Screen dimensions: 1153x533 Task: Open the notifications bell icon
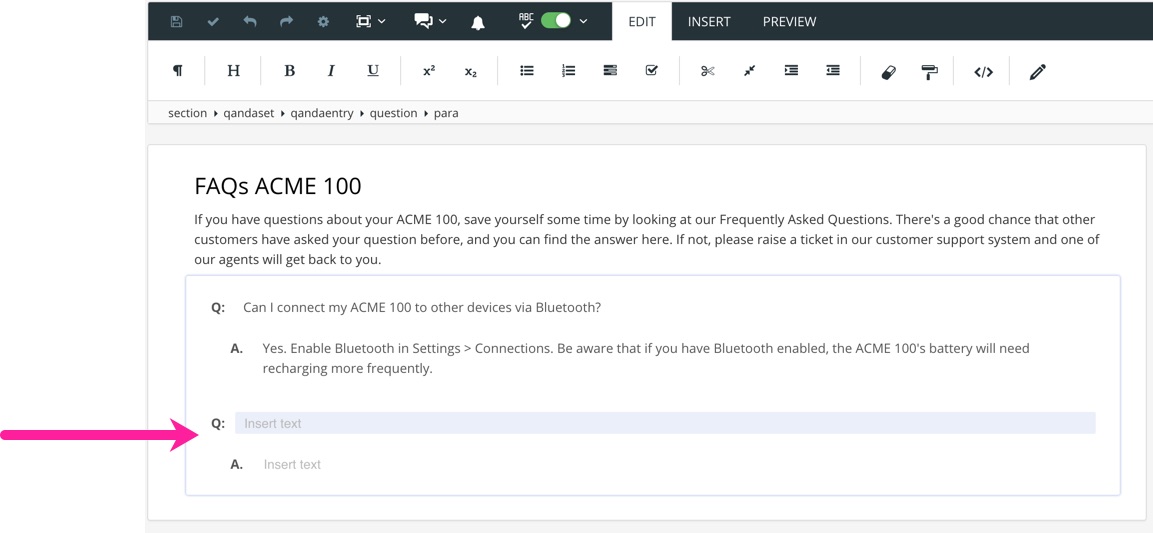click(x=478, y=22)
